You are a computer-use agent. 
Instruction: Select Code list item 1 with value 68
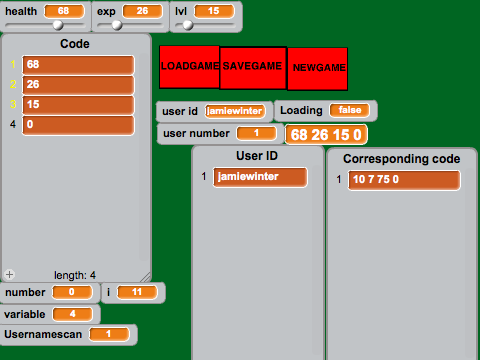(78, 65)
